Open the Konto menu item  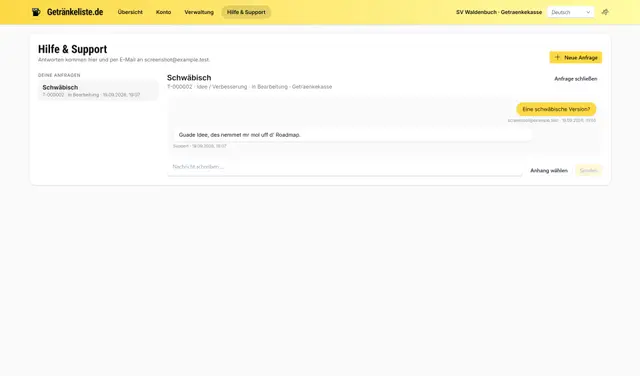click(x=163, y=12)
